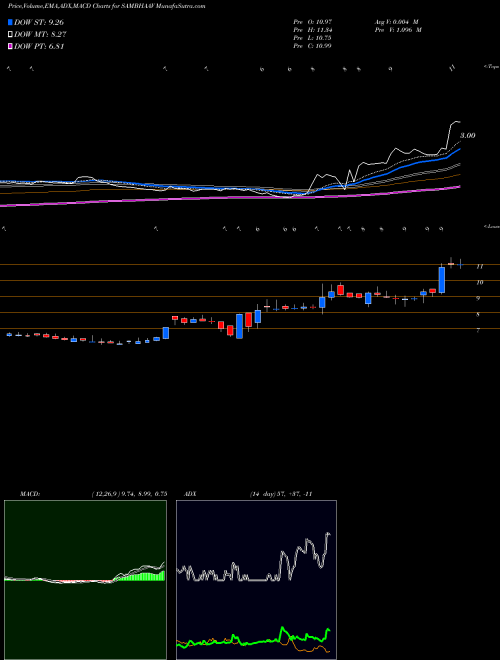
Task: Click the white DOW MT legend swatch
Action: (11, 35)
